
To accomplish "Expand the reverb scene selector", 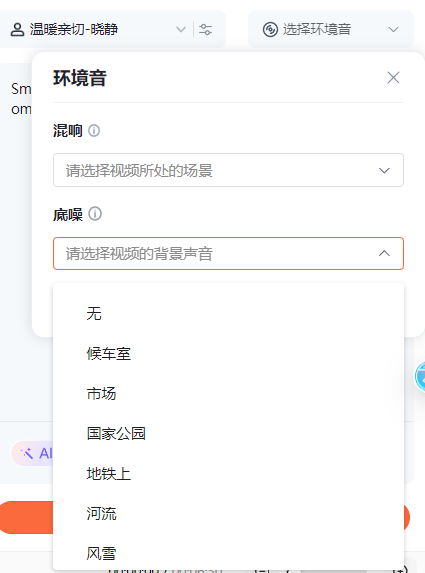I will (x=228, y=170).
